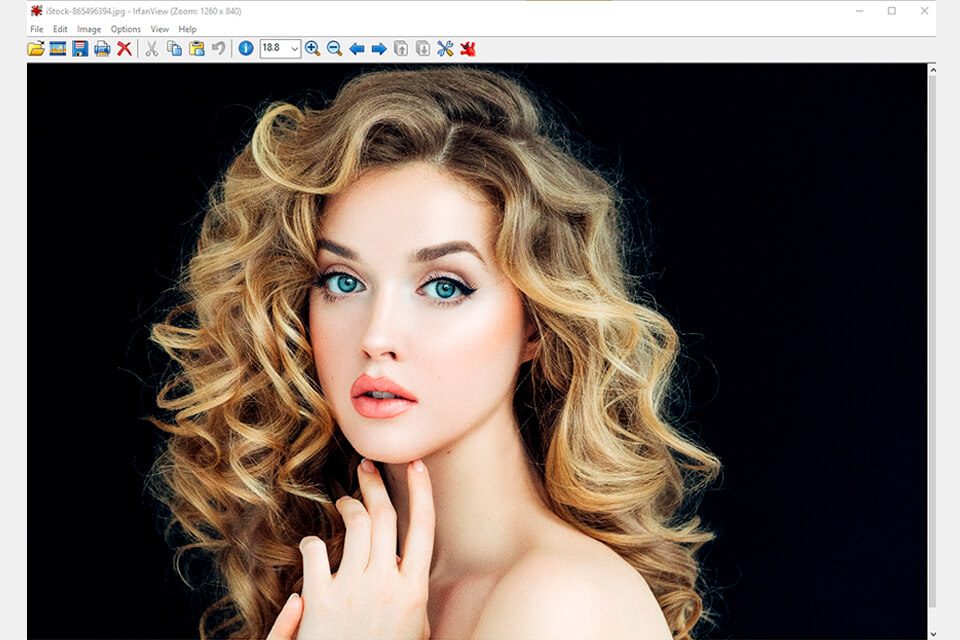Open the Image menu

pos(89,29)
